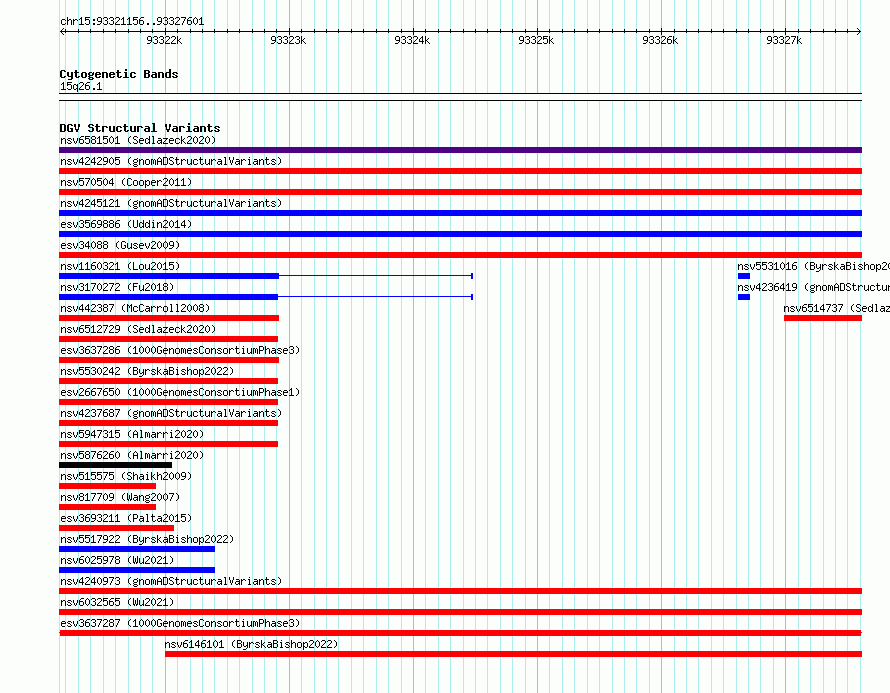Click the blue bar under esv3569886

[460, 234]
